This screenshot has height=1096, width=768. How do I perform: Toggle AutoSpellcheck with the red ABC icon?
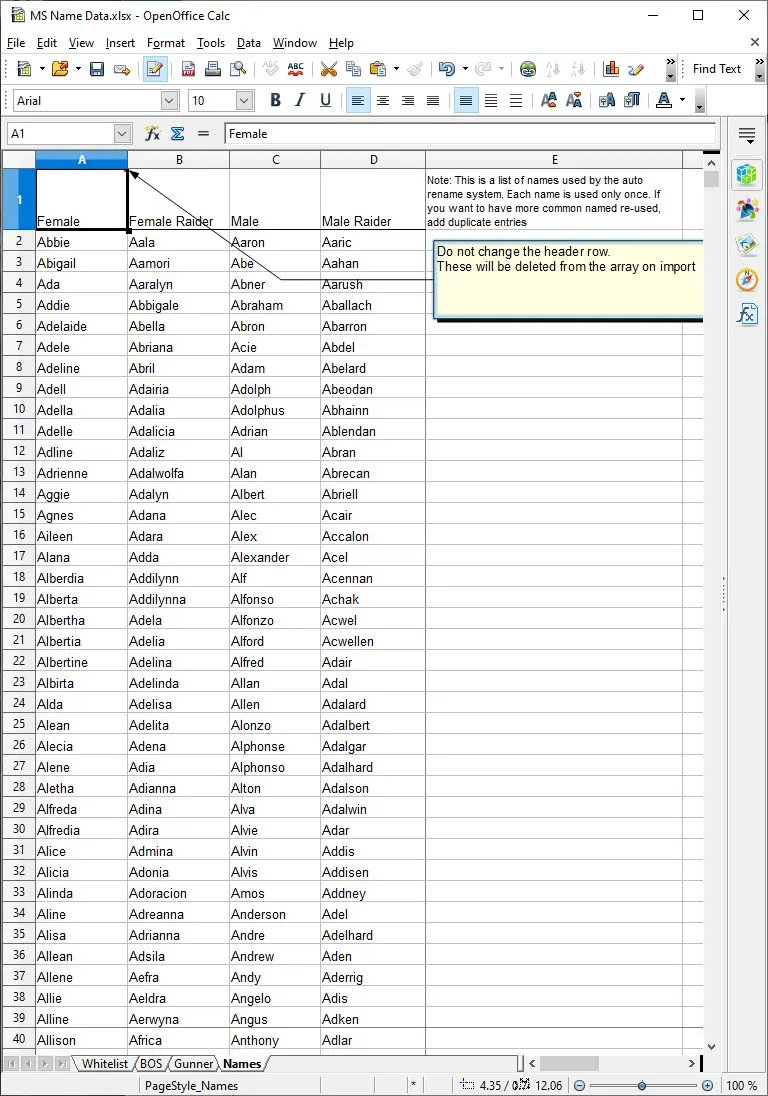point(296,68)
